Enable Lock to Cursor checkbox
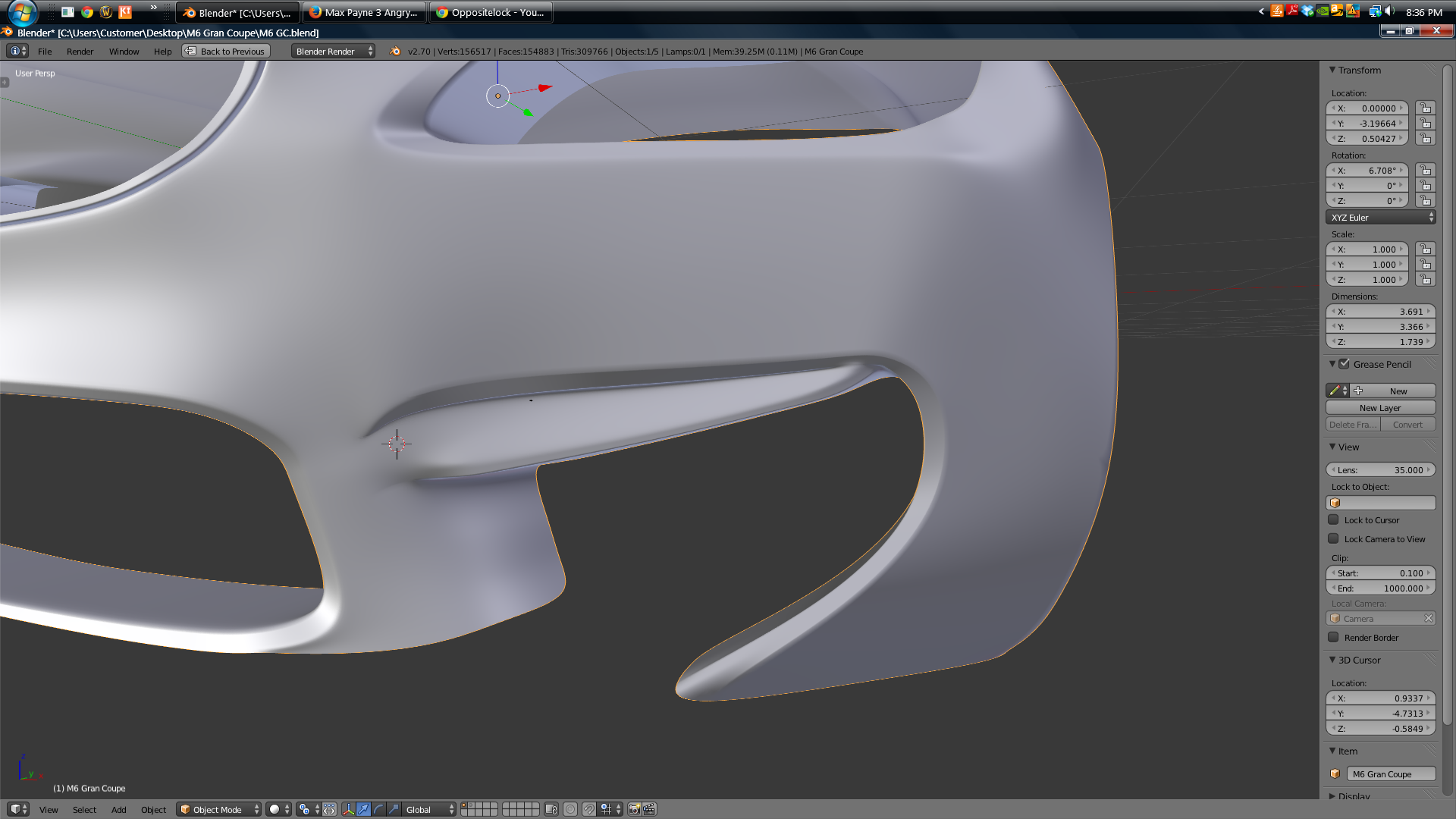The image size is (1456, 819). click(1333, 519)
